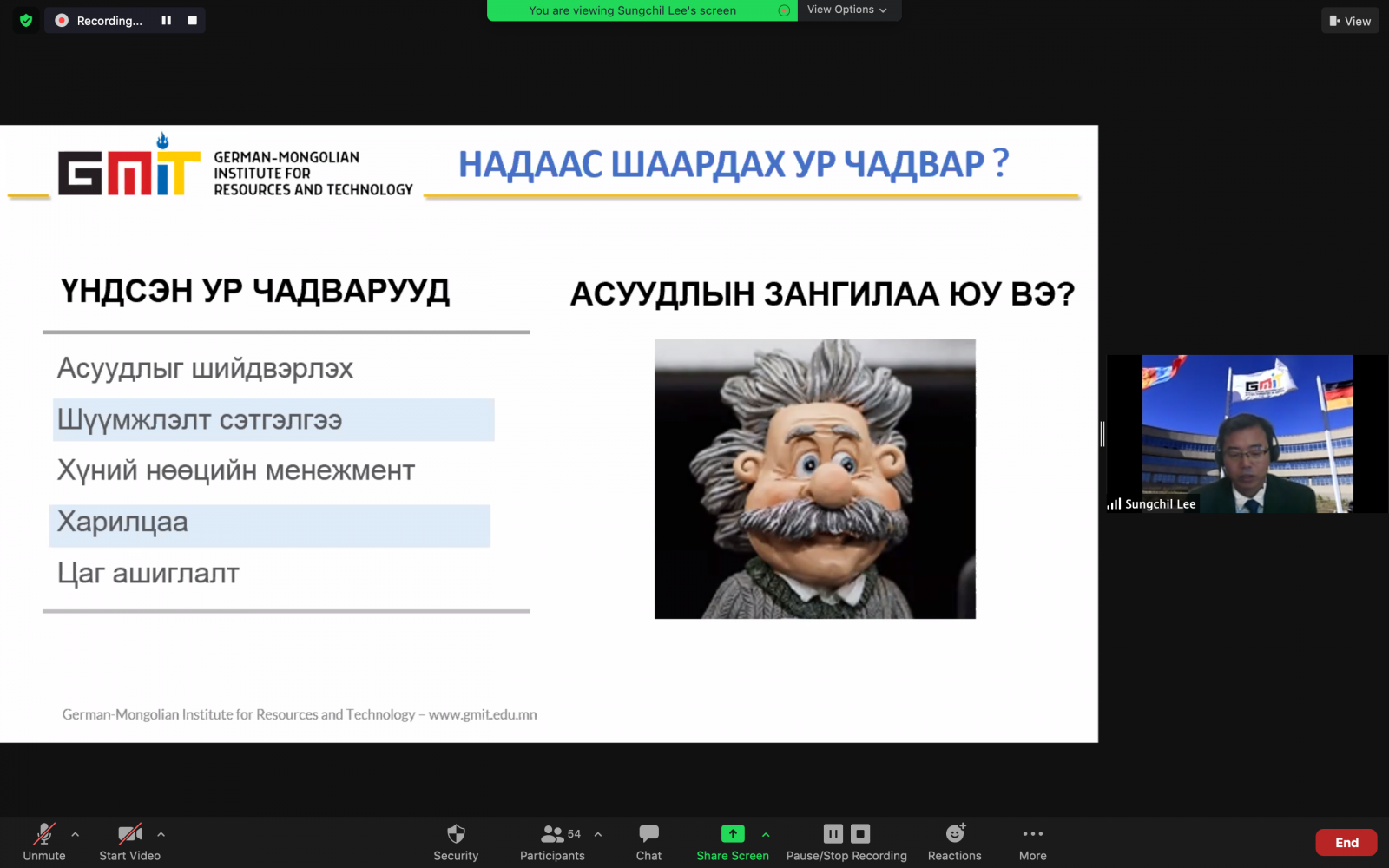Click the www.gmit.edu.mn footer text
The width and height of the screenshot is (1389, 868).
[x=483, y=714]
